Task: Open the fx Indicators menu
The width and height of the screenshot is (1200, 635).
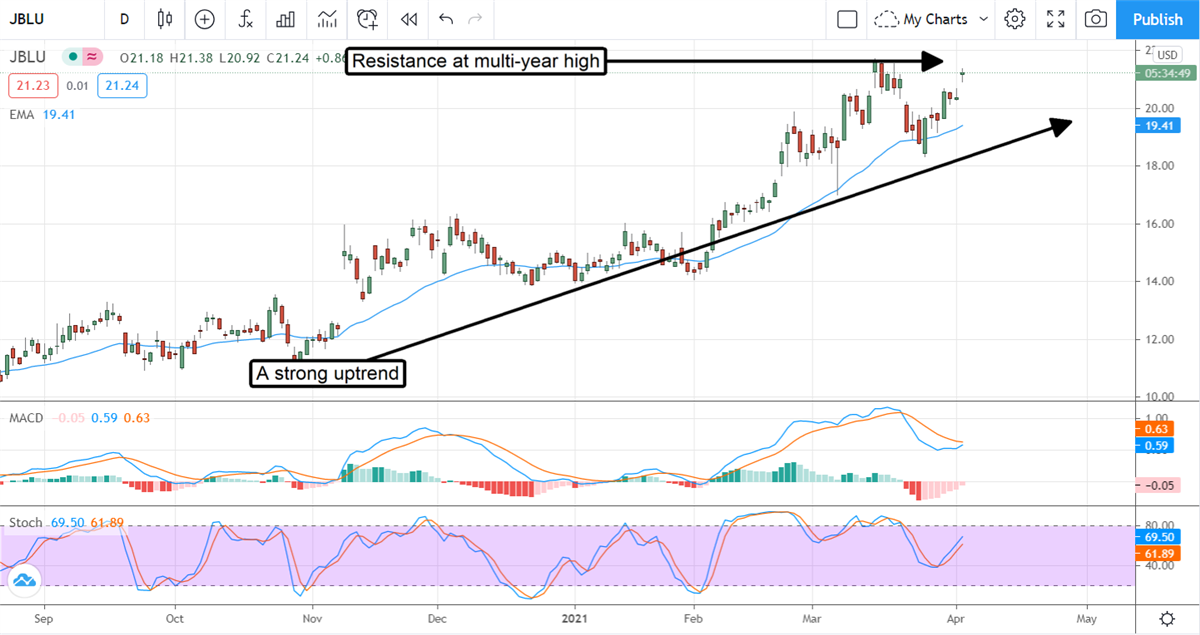Action: (245, 19)
